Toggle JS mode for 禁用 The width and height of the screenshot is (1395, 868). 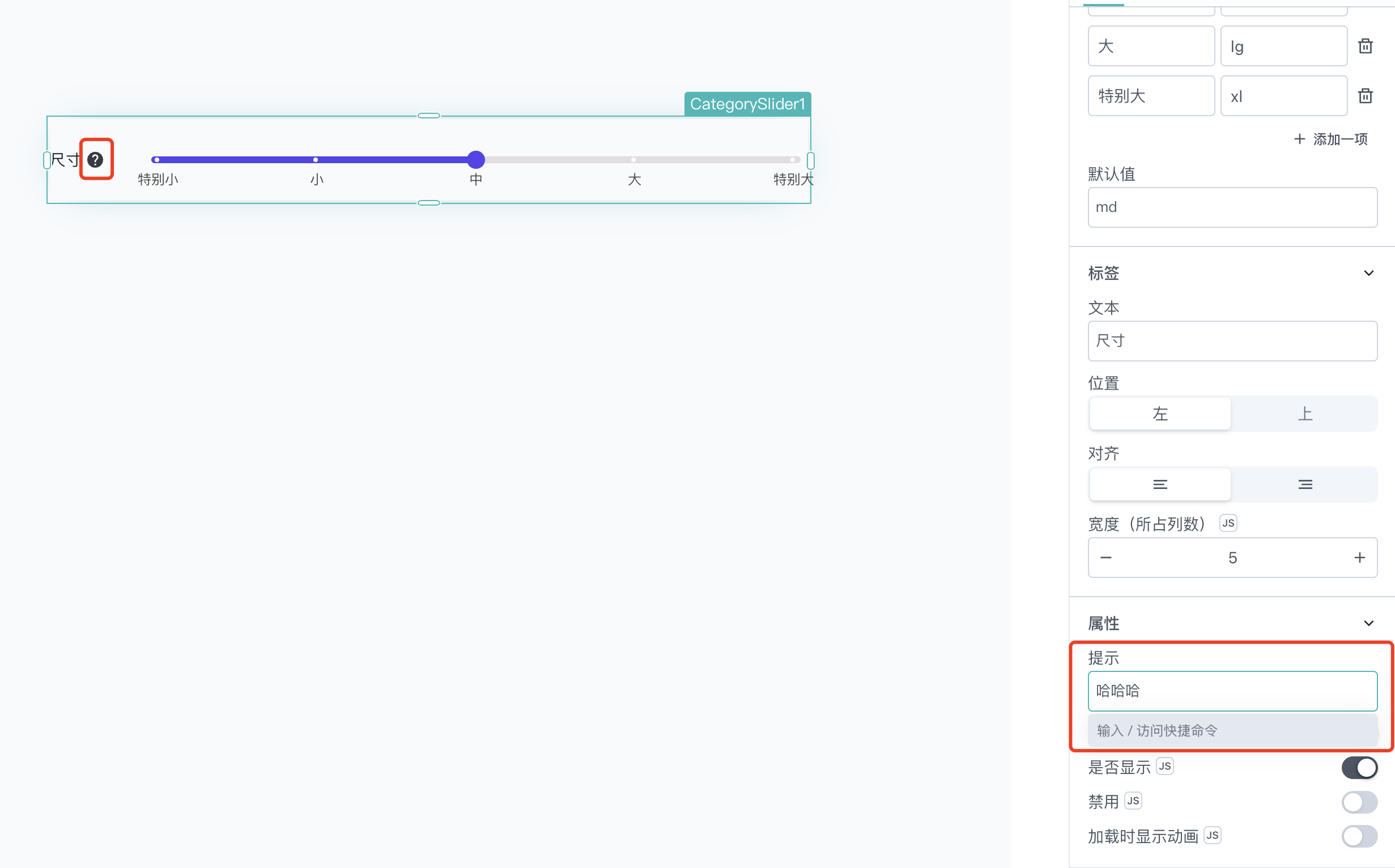tap(1133, 801)
